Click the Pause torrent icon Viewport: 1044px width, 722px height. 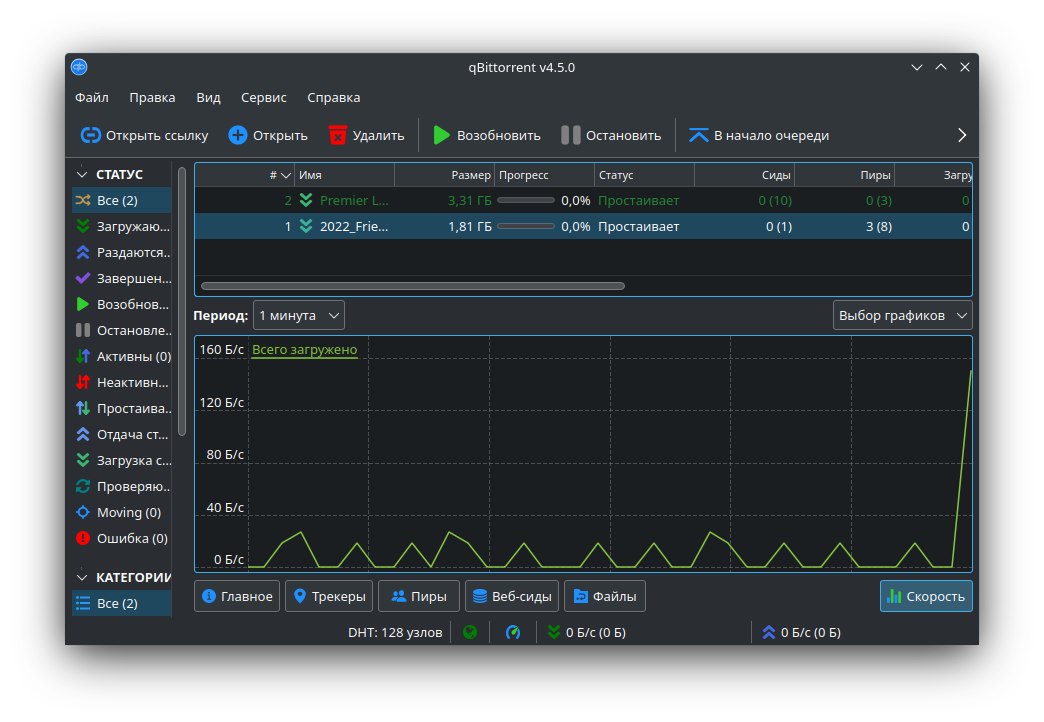coord(570,135)
